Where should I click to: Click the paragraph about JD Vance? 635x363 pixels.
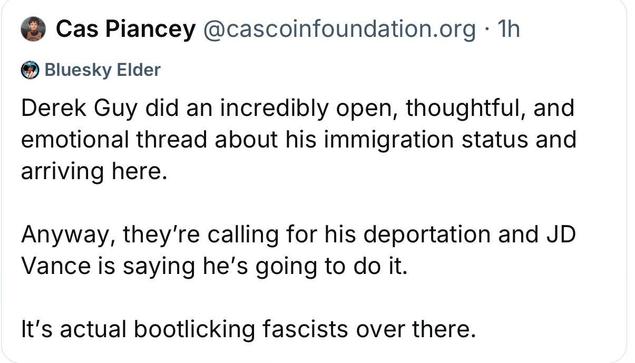[x=298, y=250]
